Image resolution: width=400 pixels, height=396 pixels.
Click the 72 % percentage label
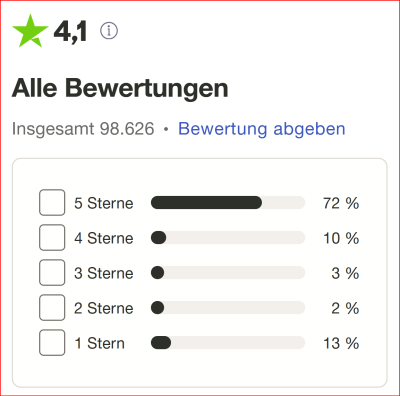[341, 203]
